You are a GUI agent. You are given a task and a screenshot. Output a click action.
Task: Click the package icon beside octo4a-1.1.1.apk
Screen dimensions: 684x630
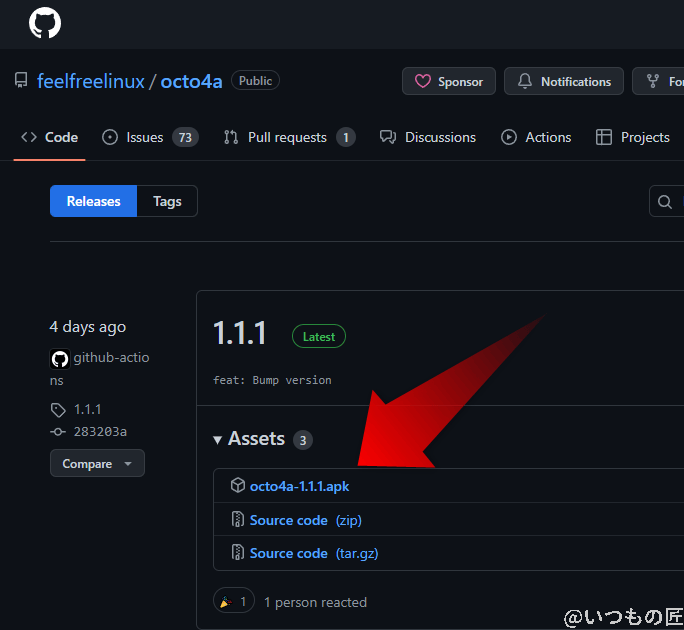[237, 486]
